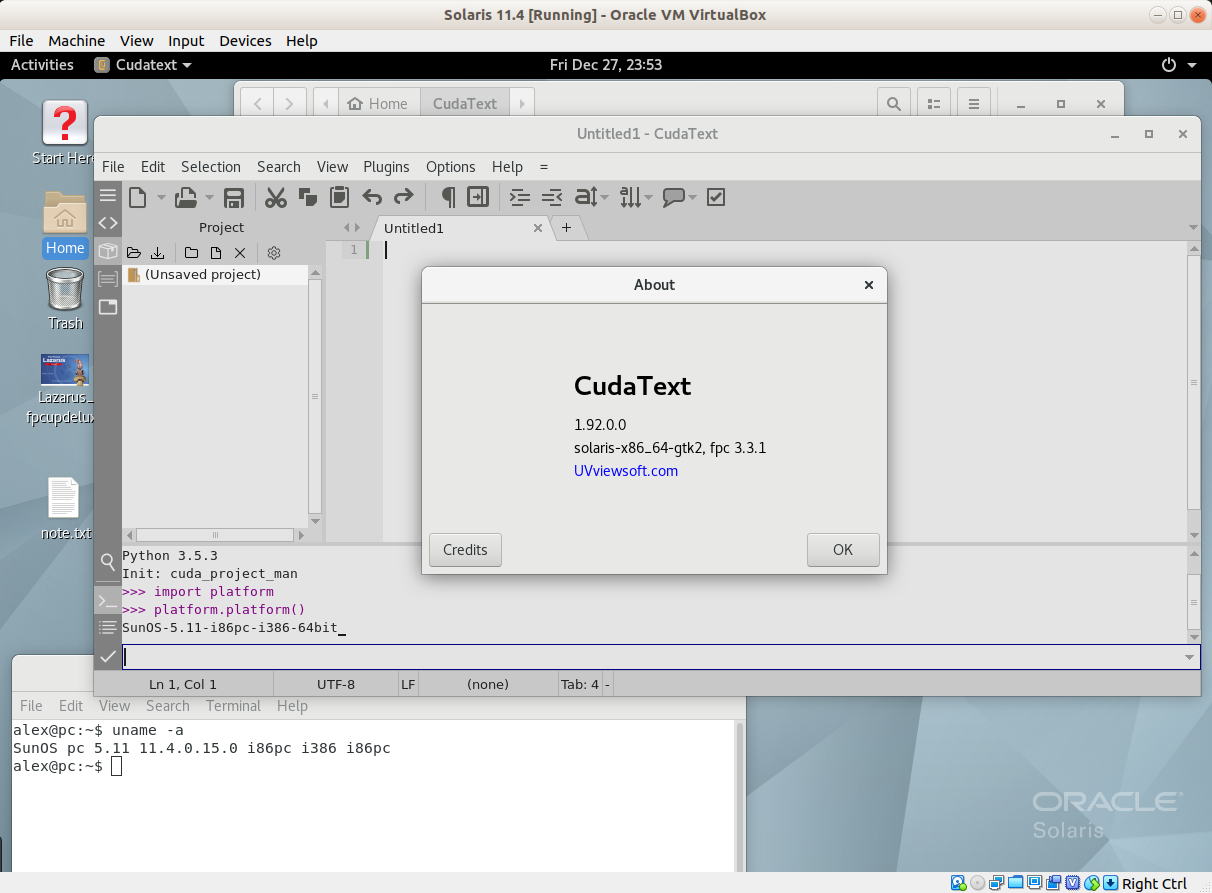Screen dimensions: 1212x893
Task: Save project icon in Project panel
Action: click(x=157, y=253)
